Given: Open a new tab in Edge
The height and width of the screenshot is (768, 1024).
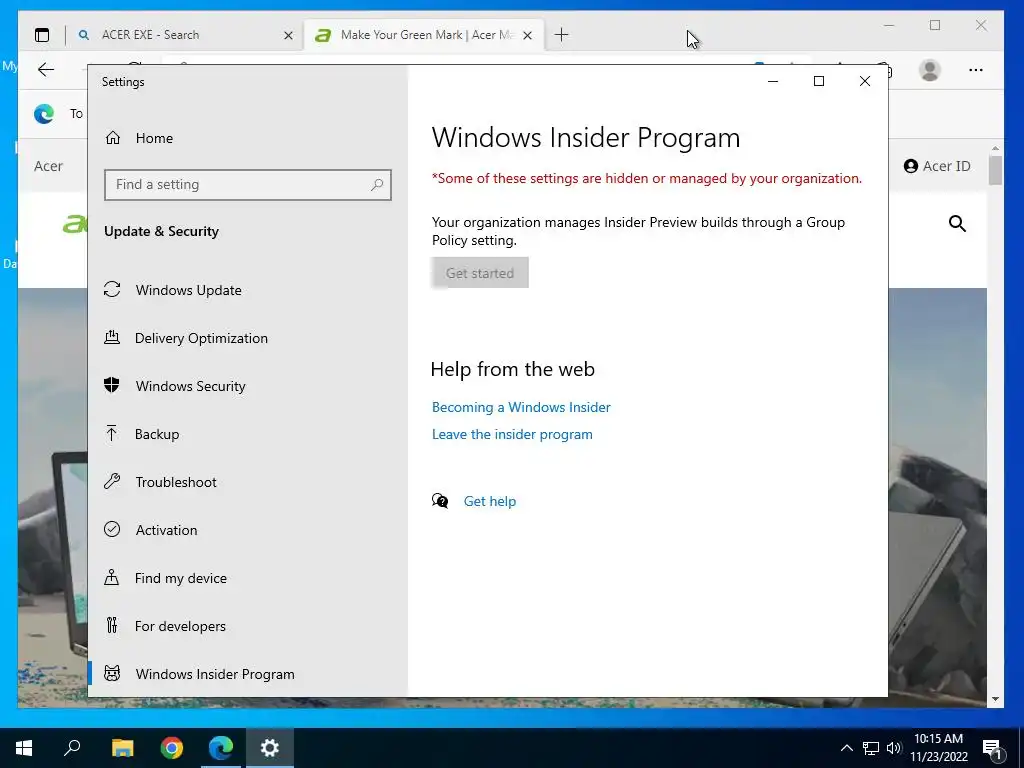Looking at the screenshot, I should pos(561,35).
